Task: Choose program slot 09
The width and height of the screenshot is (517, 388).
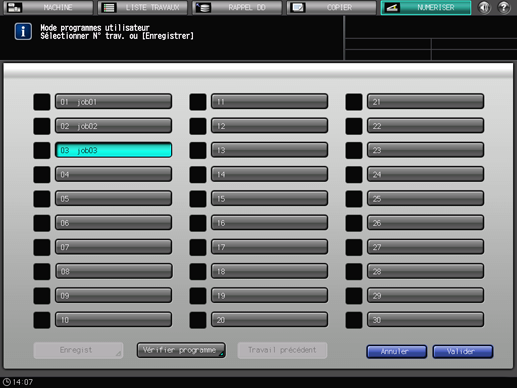Action: (113, 296)
